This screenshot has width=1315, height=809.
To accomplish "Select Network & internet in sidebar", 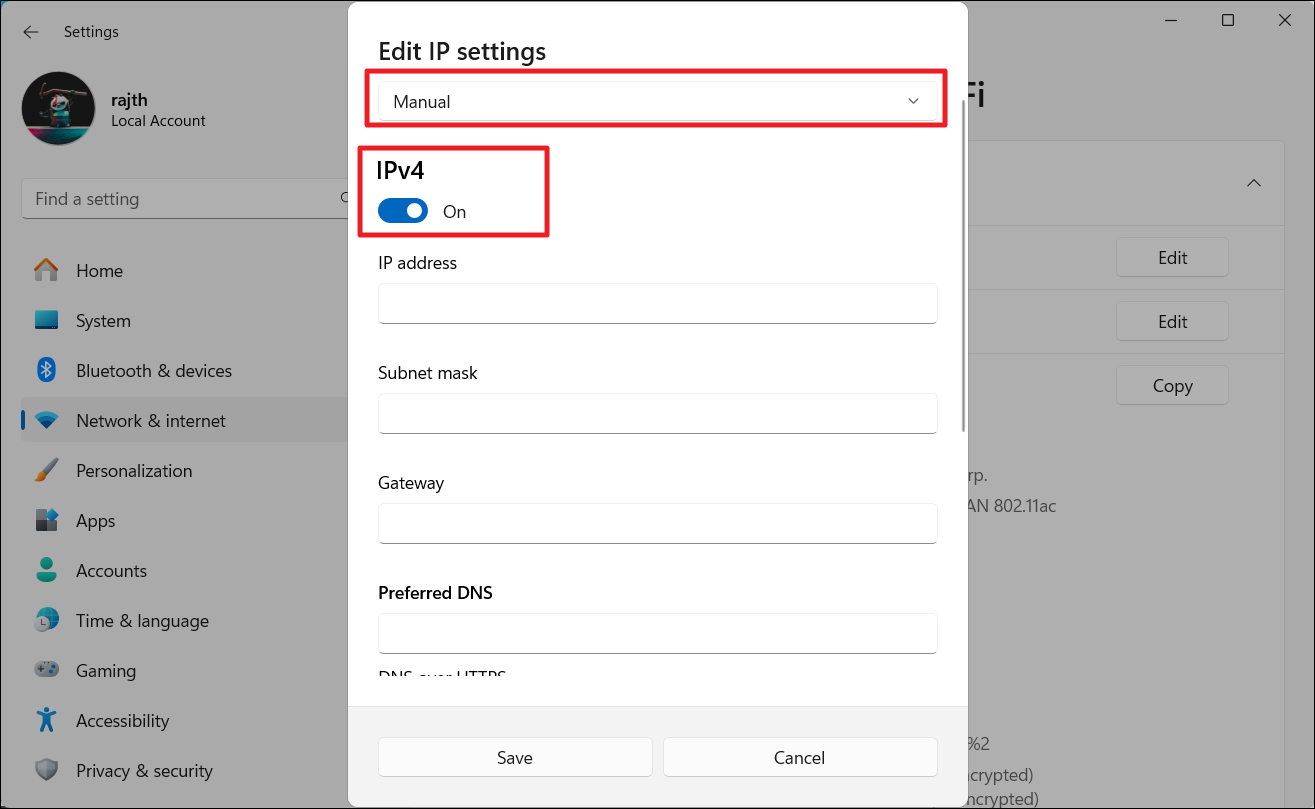I will point(150,420).
